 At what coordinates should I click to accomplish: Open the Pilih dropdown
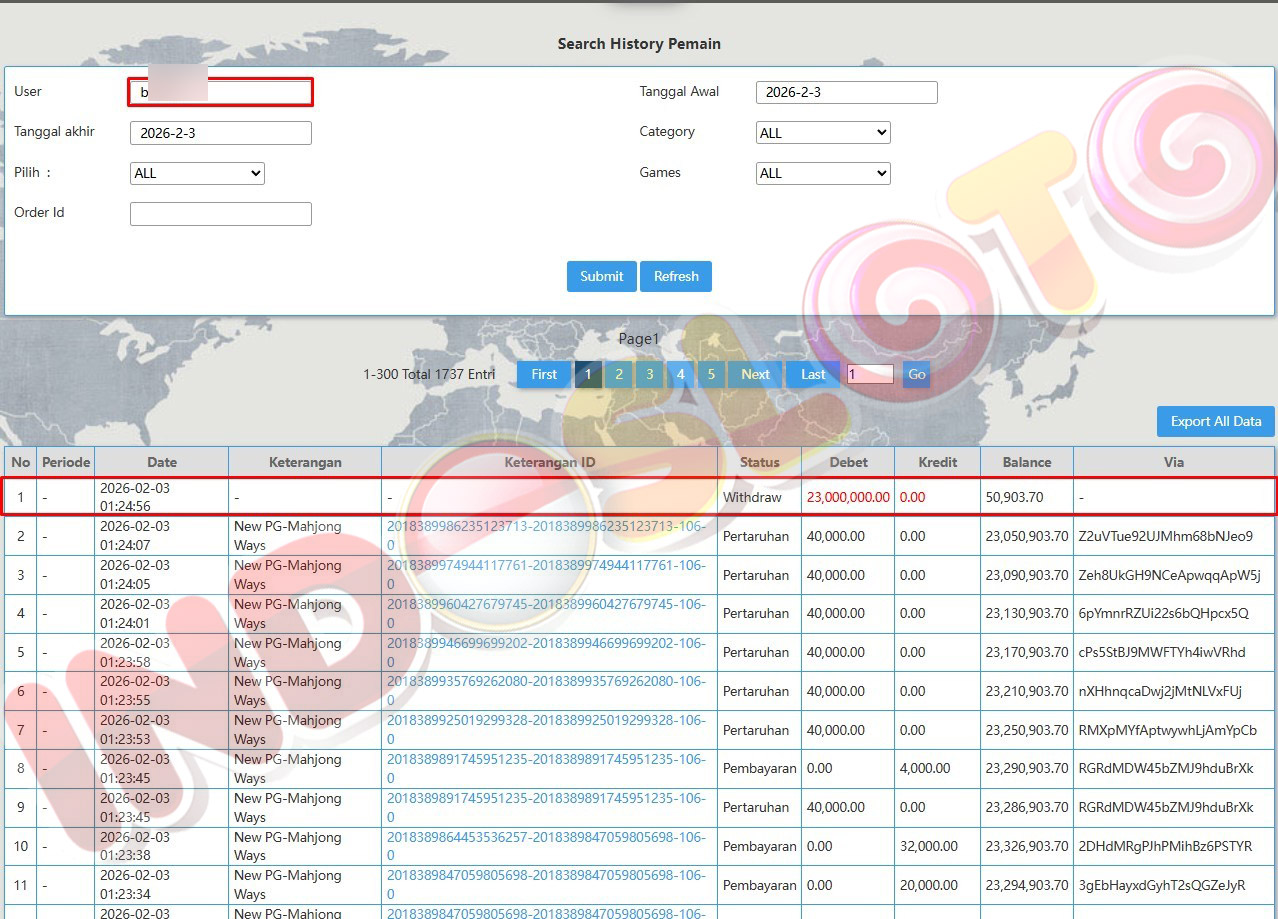tap(197, 173)
